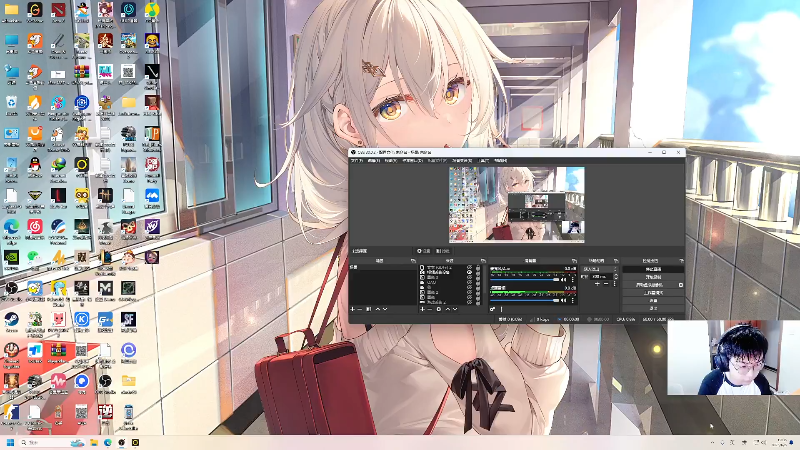Screen dimensions: 800x450
Task: Open the View menu in OBS
Action: [x=391, y=161]
